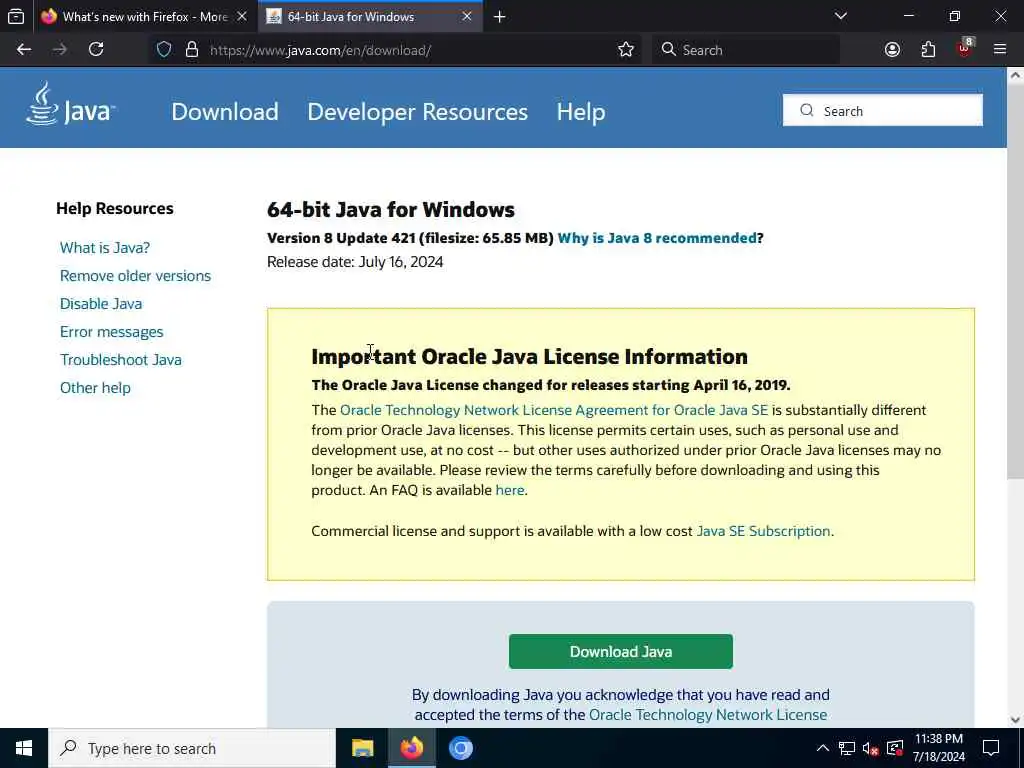Open the Firefox hamburger menu
This screenshot has width=1024, height=768.
coord(1000,50)
